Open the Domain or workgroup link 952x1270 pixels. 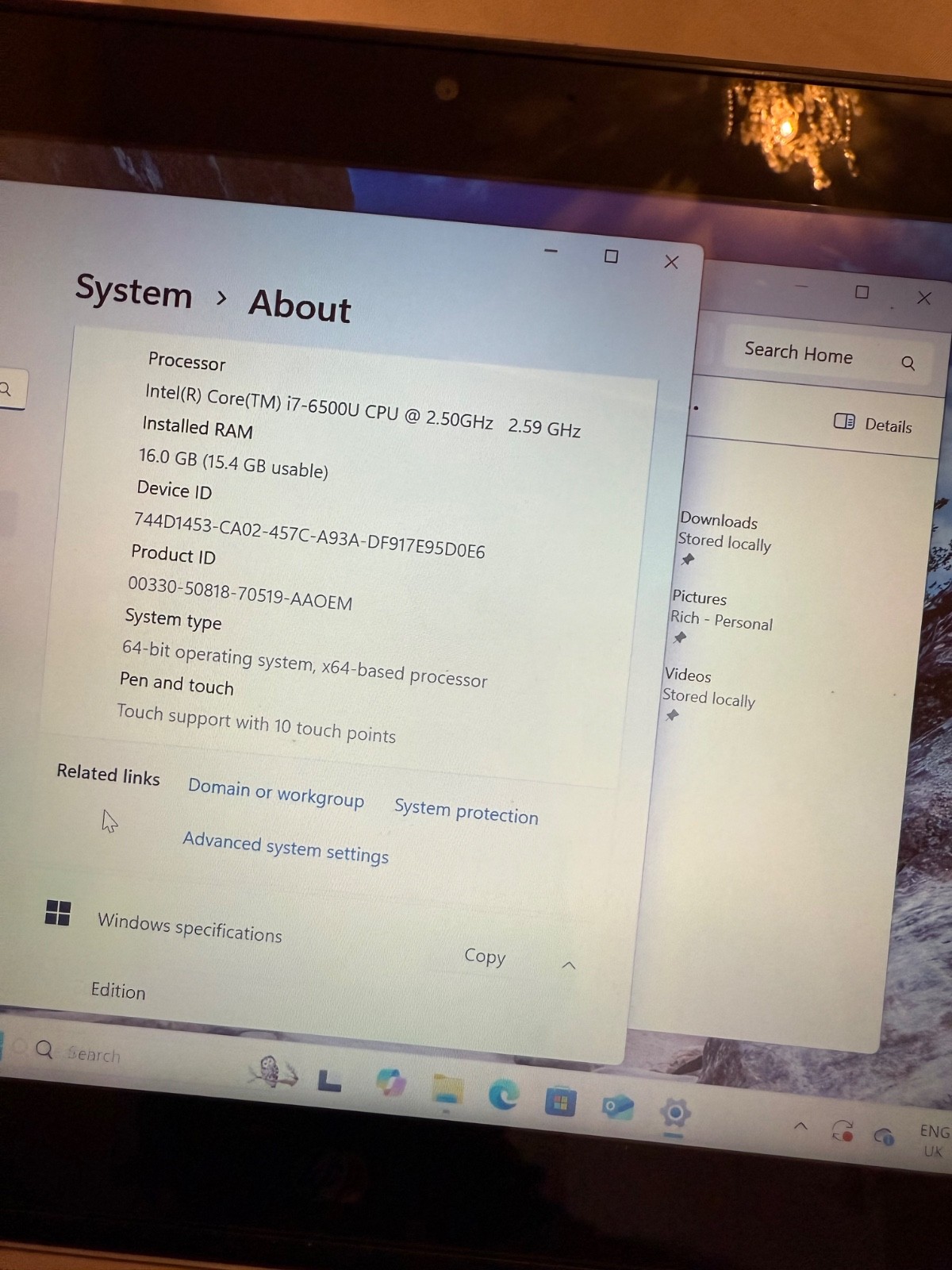click(x=276, y=793)
